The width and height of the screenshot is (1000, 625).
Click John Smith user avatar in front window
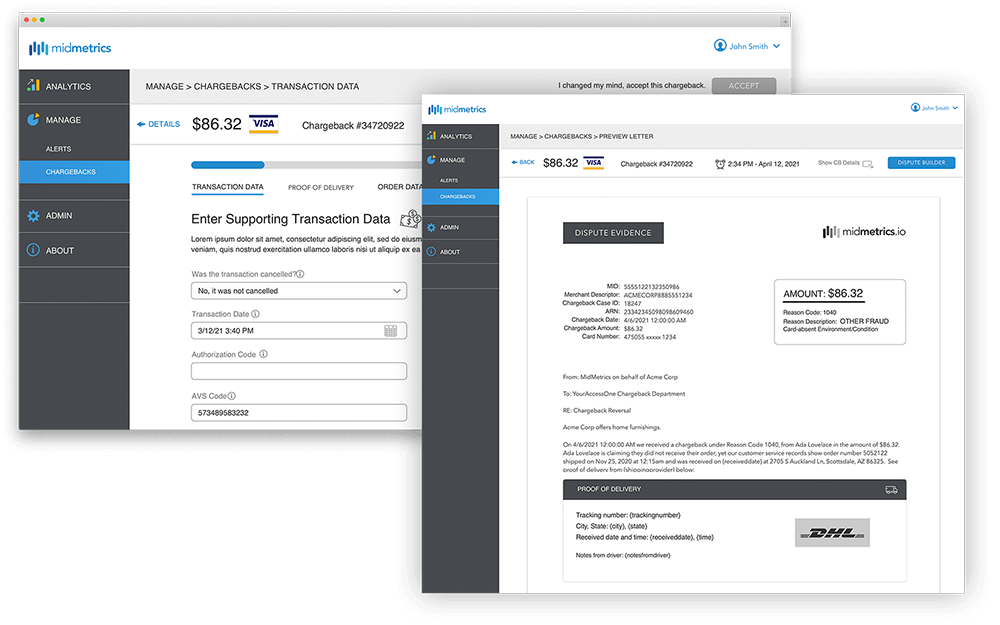pos(915,107)
